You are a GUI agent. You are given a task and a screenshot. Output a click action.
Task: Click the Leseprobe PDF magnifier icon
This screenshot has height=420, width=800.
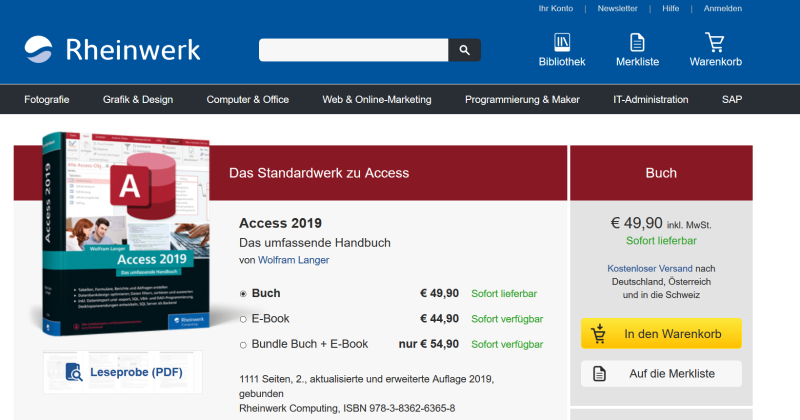74,372
